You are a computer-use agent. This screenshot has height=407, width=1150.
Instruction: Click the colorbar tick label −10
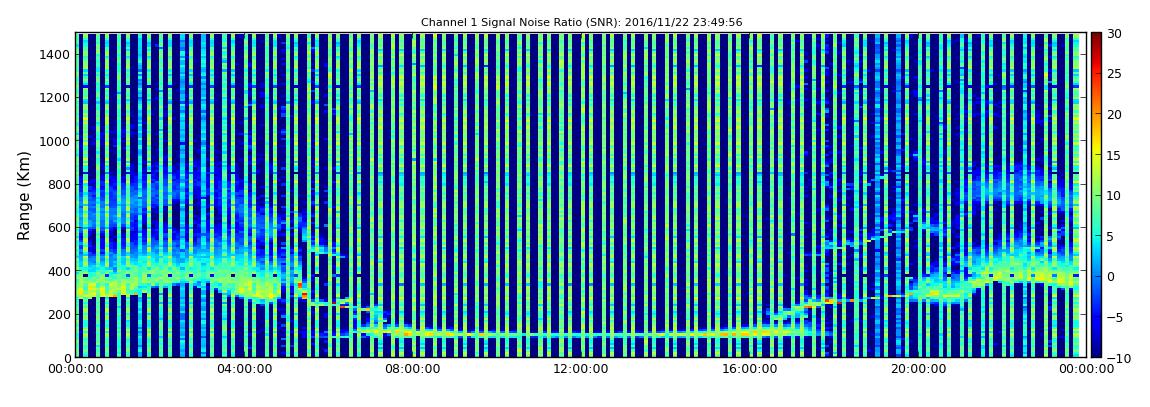1117,357
